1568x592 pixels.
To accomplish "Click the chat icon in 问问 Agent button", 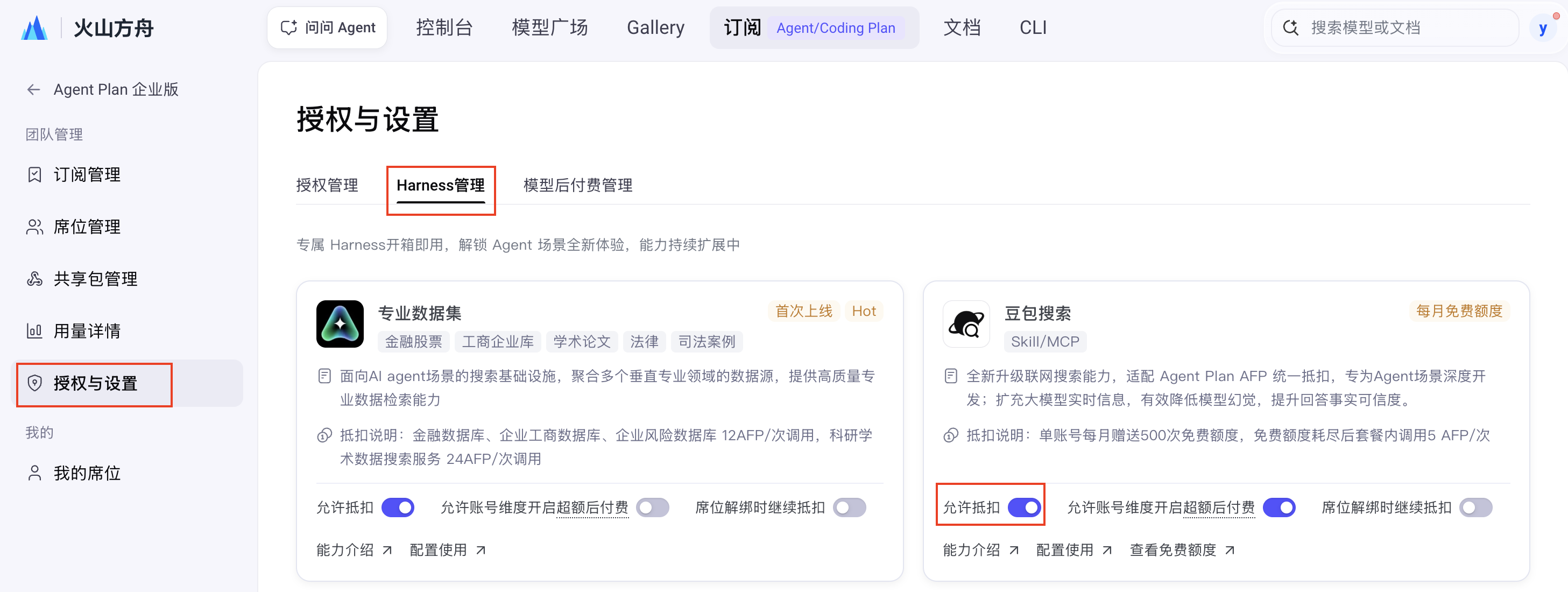I will [x=288, y=27].
